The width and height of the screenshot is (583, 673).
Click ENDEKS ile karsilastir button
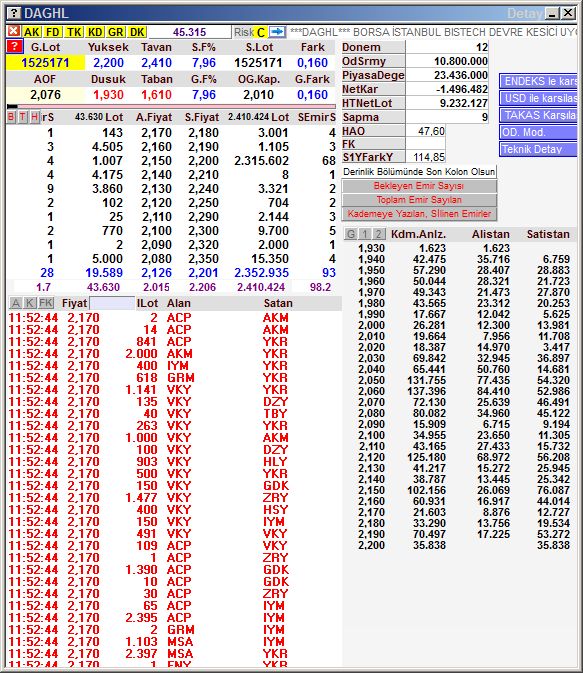pyautogui.click(x=537, y=81)
